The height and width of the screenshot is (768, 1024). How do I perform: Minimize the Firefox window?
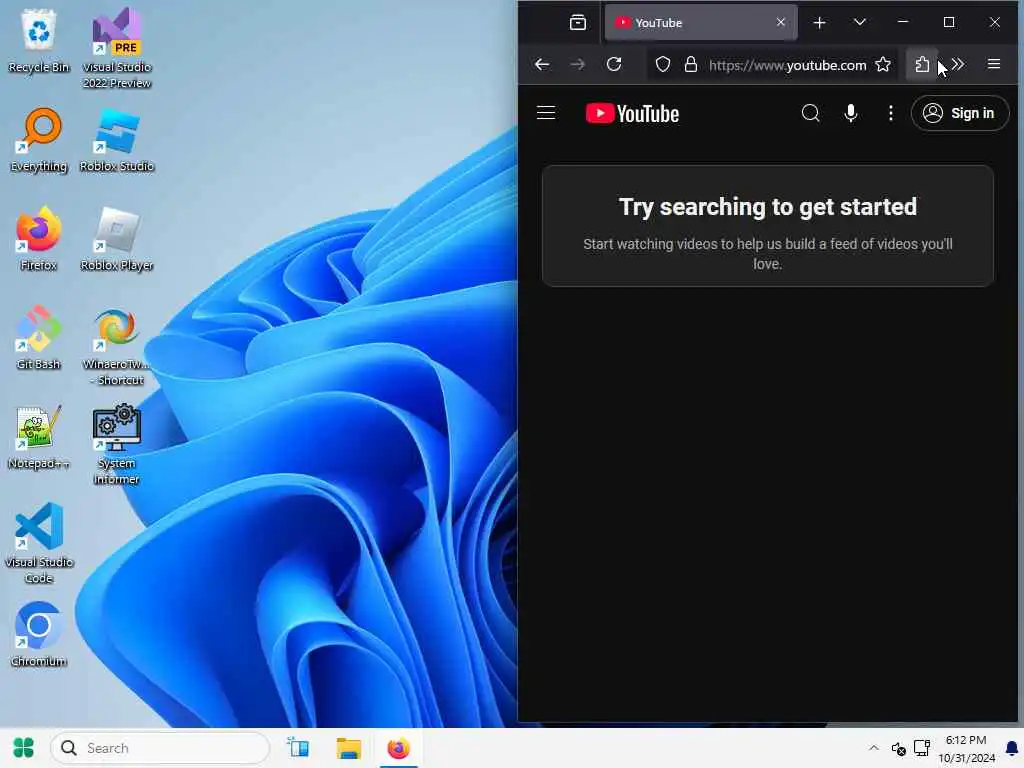(x=903, y=22)
